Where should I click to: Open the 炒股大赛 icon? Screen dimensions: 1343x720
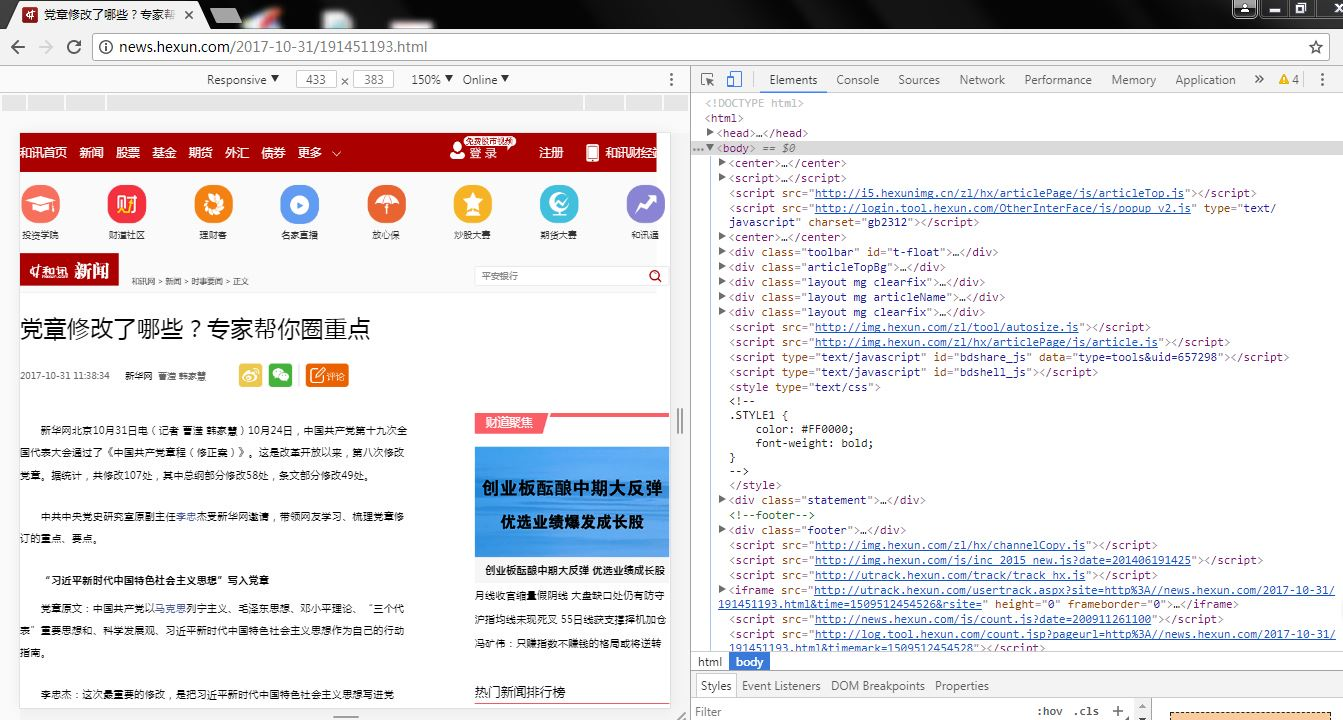click(473, 204)
